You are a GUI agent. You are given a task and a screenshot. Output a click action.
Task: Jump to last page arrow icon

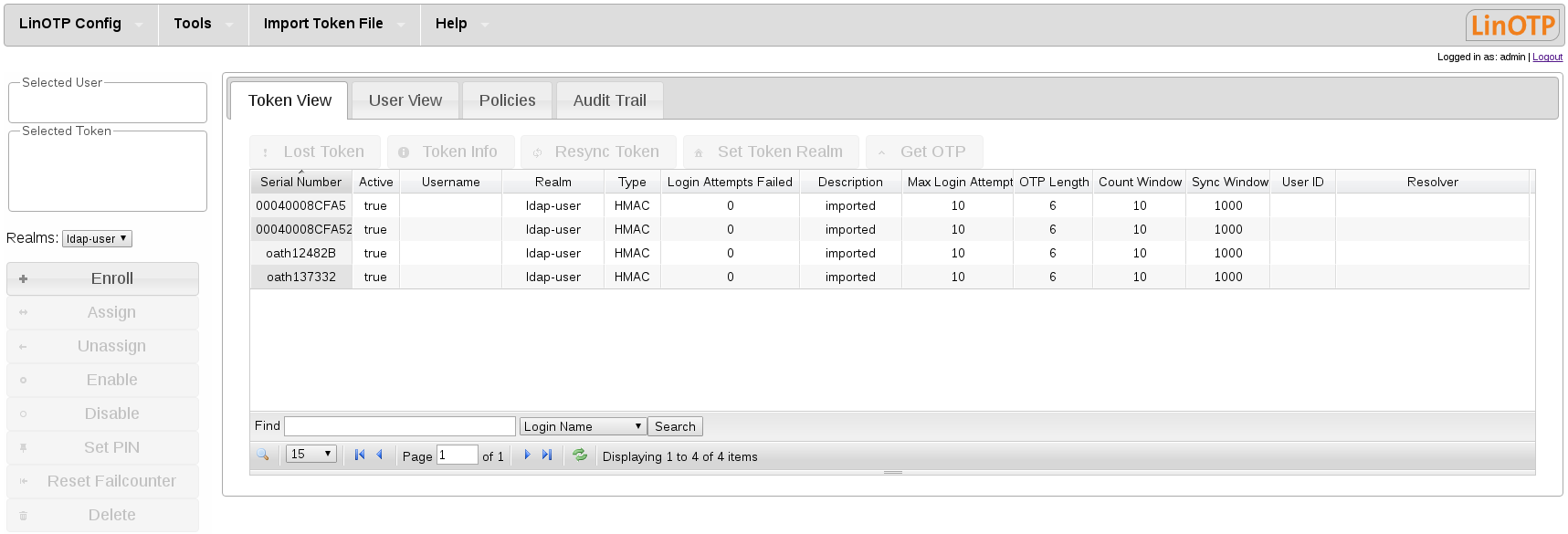[547, 455]
